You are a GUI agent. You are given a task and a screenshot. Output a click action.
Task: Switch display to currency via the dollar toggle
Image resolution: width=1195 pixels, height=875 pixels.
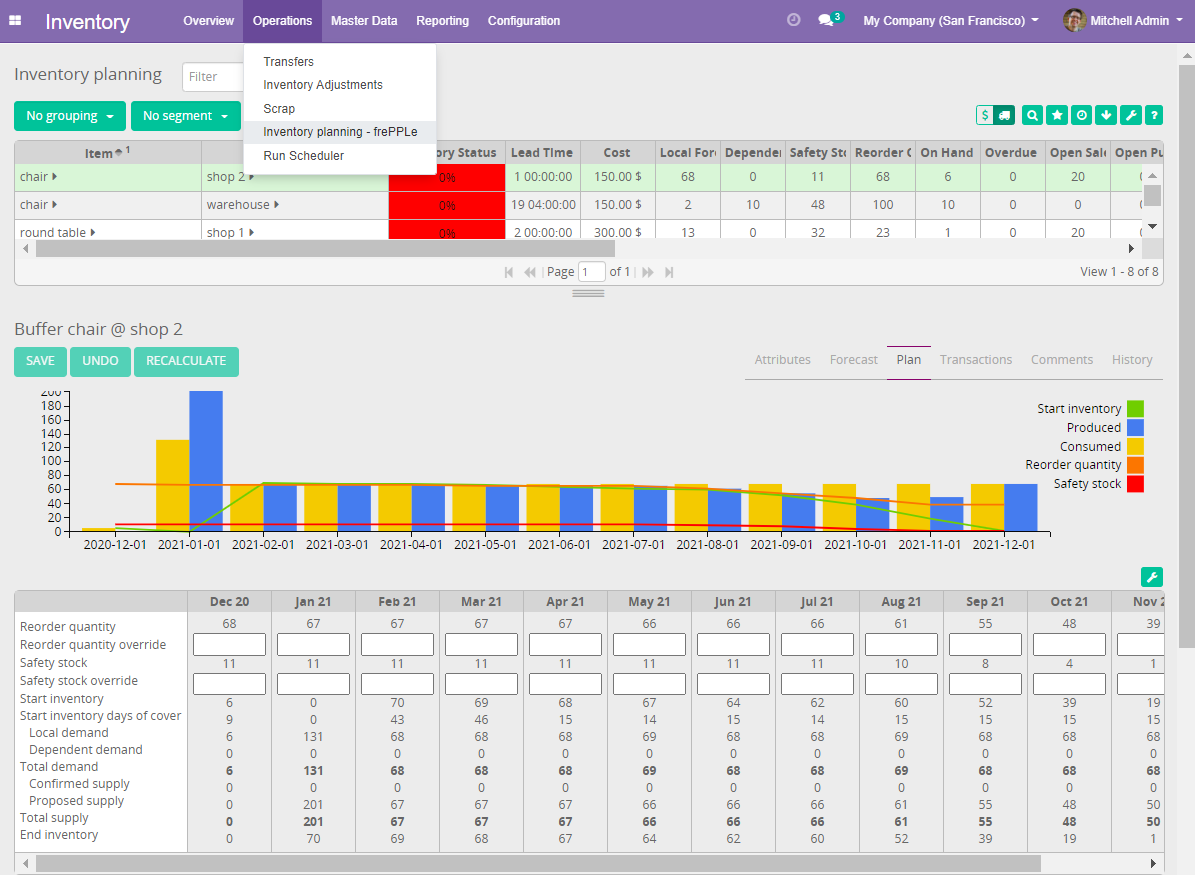click(986, 115)
